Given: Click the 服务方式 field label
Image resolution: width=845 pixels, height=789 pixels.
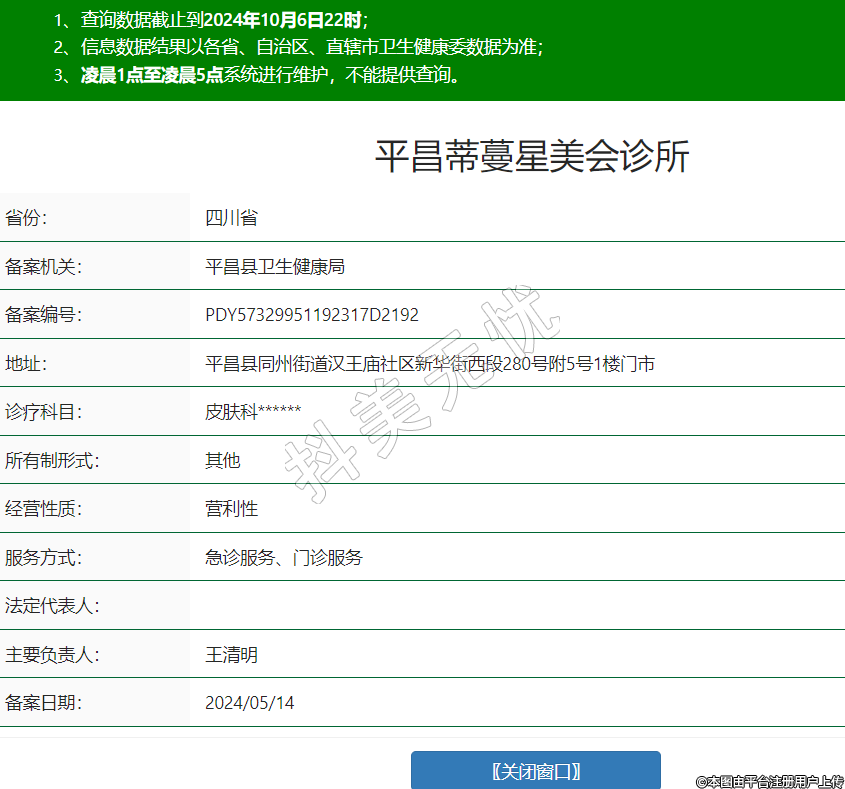Looking at the screenshot, I should pos(43,558).
